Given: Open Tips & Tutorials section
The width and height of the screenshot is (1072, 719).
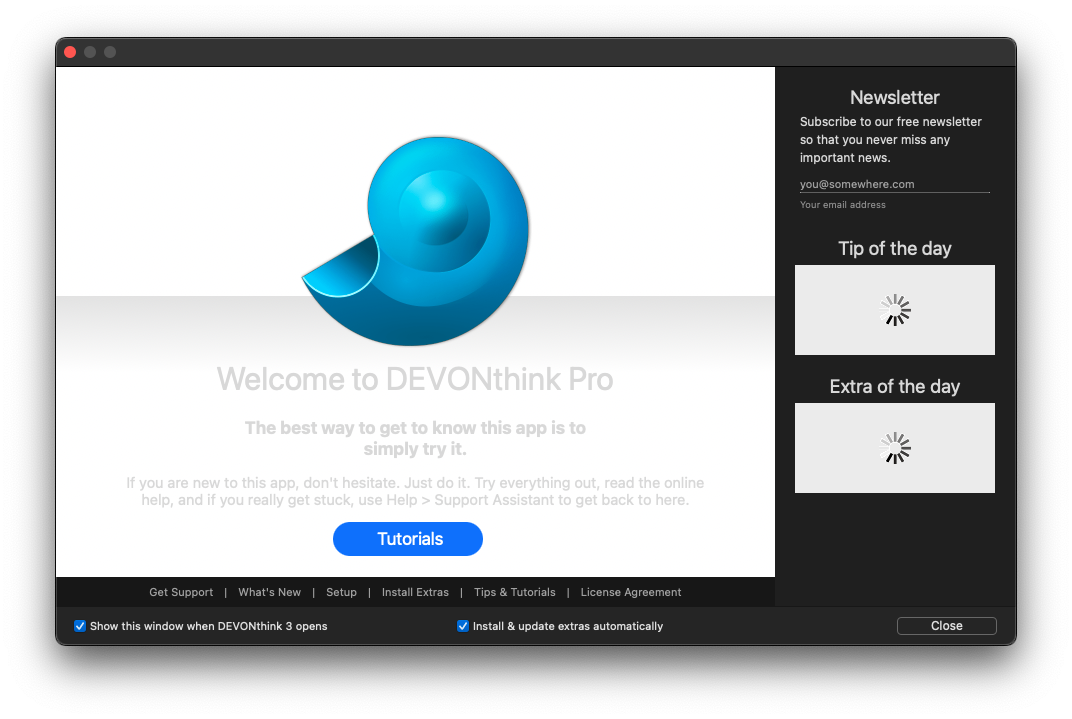Looking at the screenshot, I should click(x=514, y=592).
